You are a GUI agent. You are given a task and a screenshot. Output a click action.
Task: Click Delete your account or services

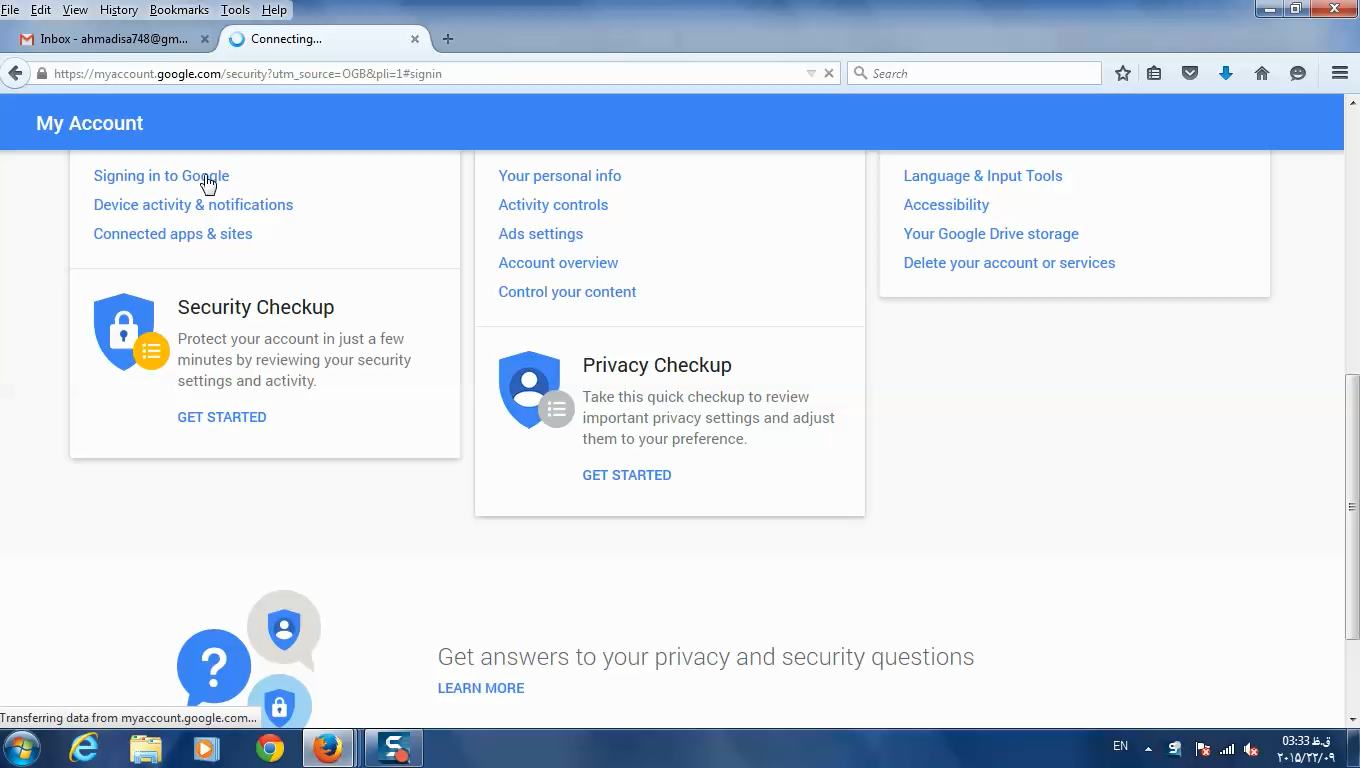[1009, 263]
